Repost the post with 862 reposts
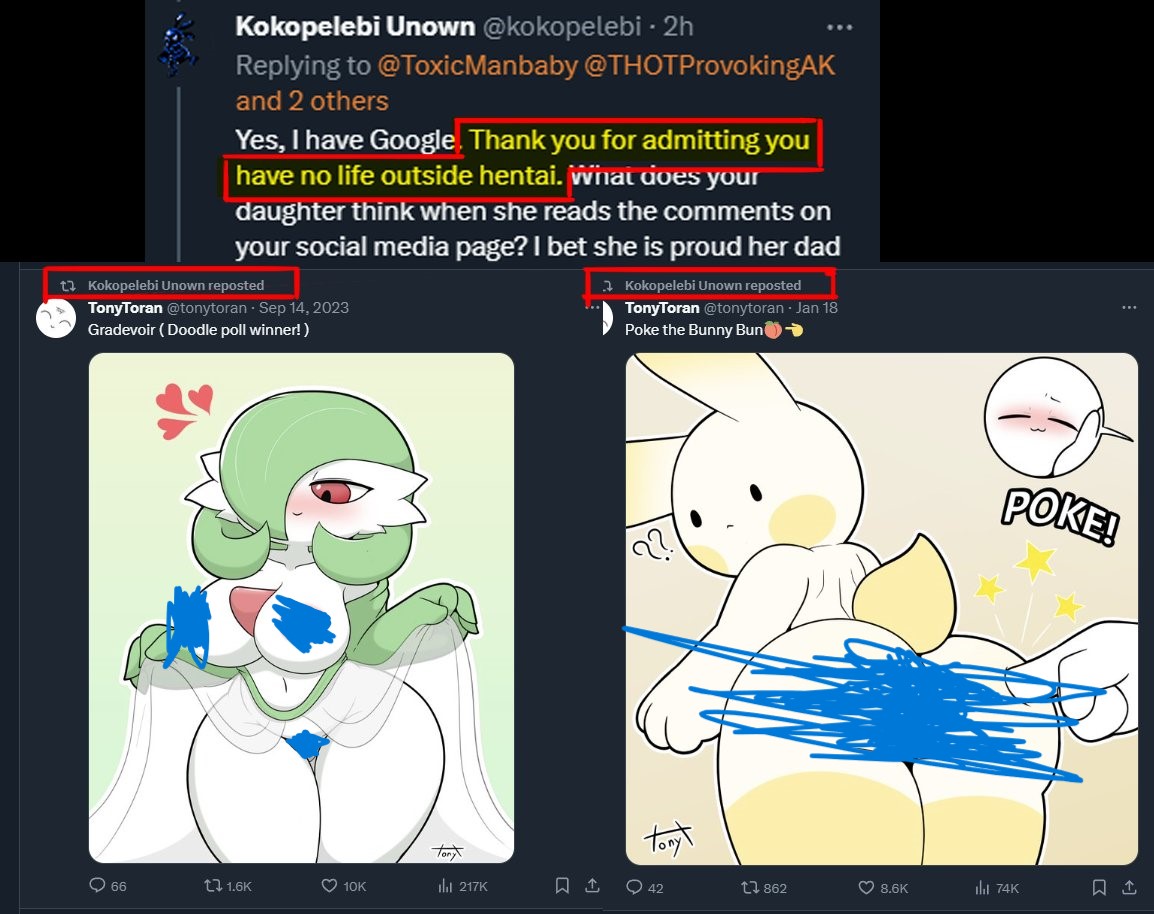The width and height of the screenshot is (1154, 914). pyautogui.click(x=764, y=887)
